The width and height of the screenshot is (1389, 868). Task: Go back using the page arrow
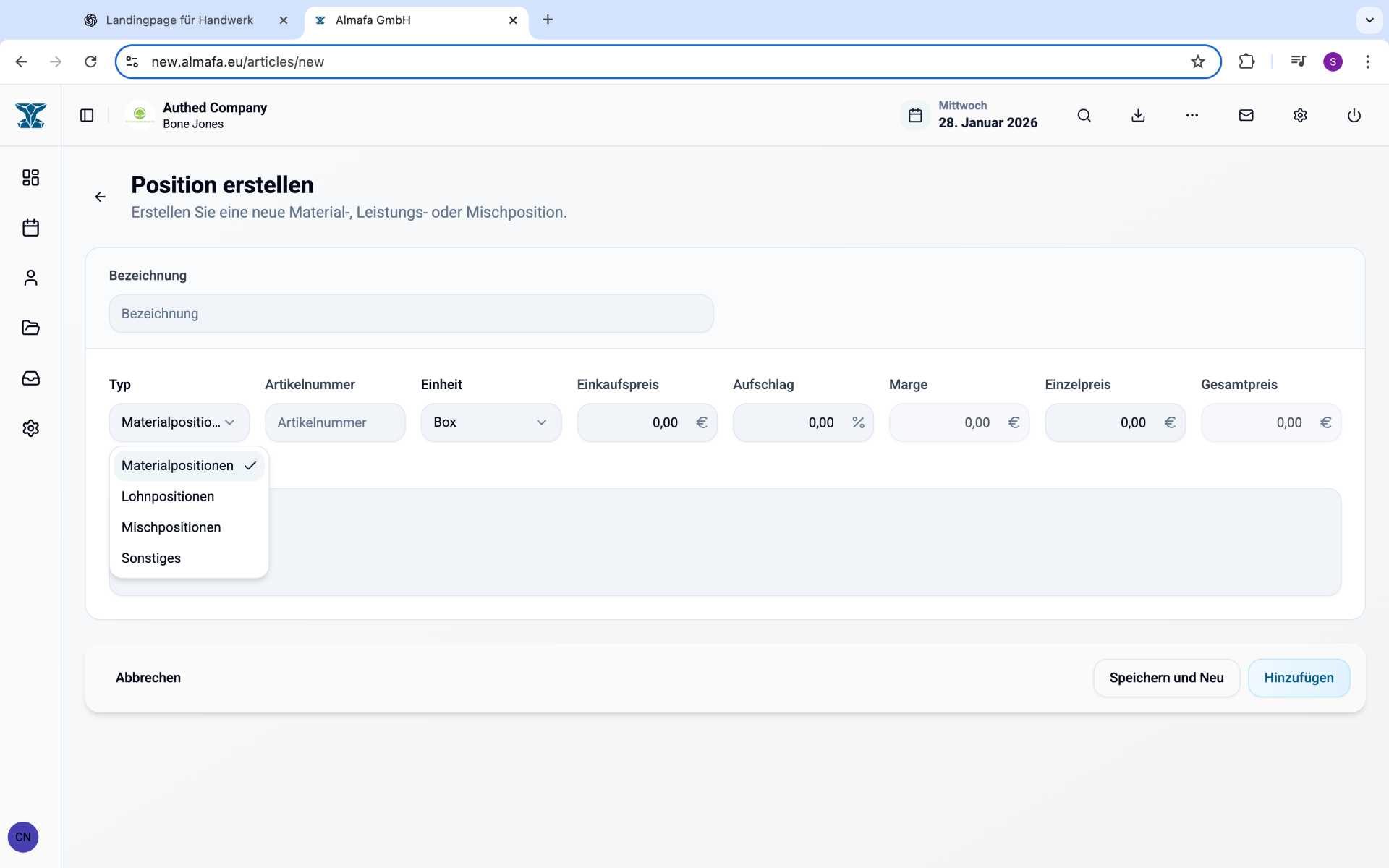(x=100, y=197)
